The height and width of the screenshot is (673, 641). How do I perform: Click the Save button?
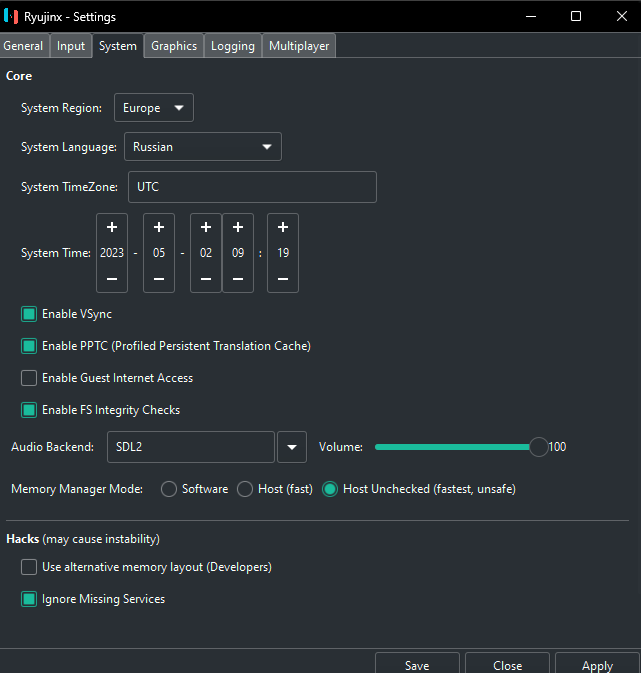pyautogui.click(x=417, y=664)
